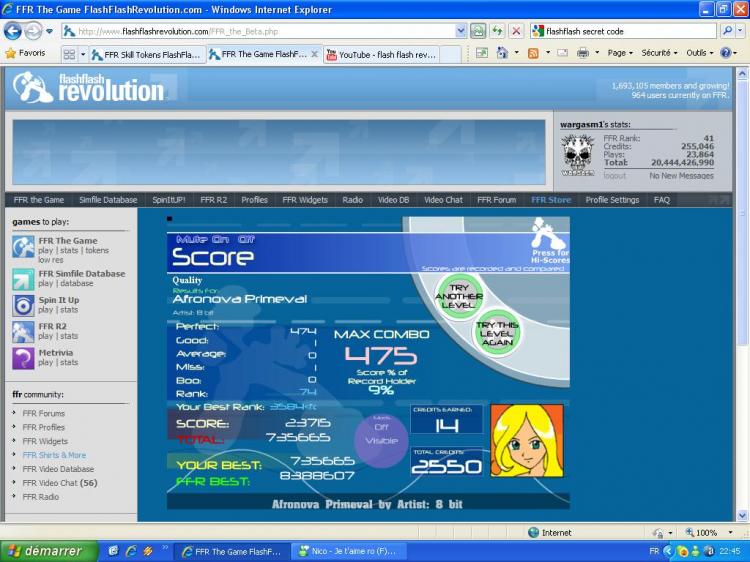The width and height of the screenshot is (750, 562).
Task: Open the Page dropdown menu
Action: click(x=622, y=53)
